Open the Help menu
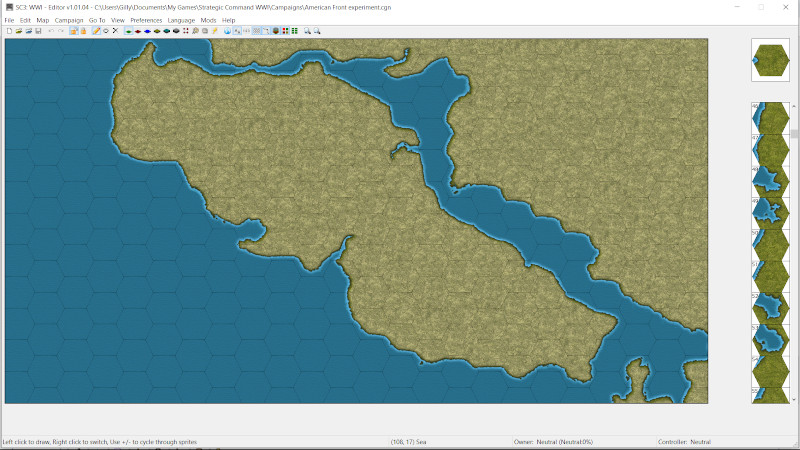The image size is (800, 450). pyautogui.click(x=229, y=20)
